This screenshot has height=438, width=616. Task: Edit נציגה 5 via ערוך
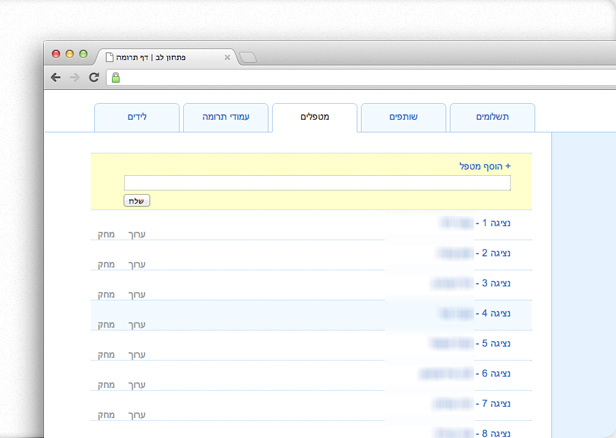(x=137, y=355)
